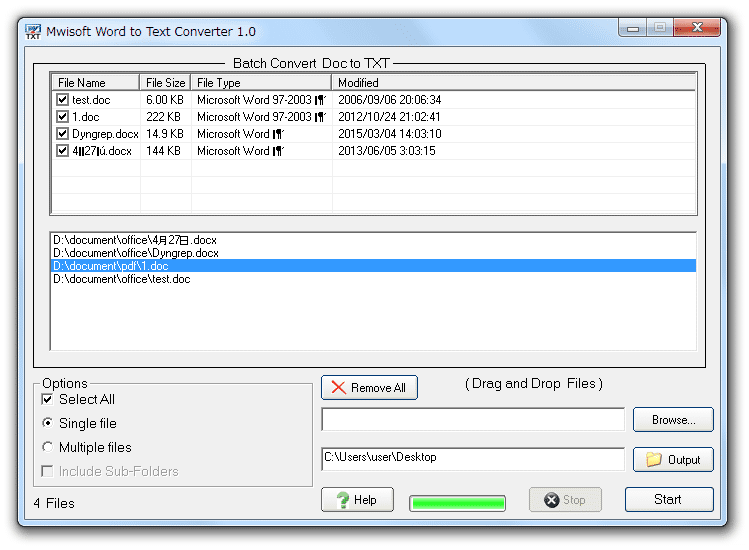Click the test.doc row's Microsoft Word 97-2003 type

261,100
